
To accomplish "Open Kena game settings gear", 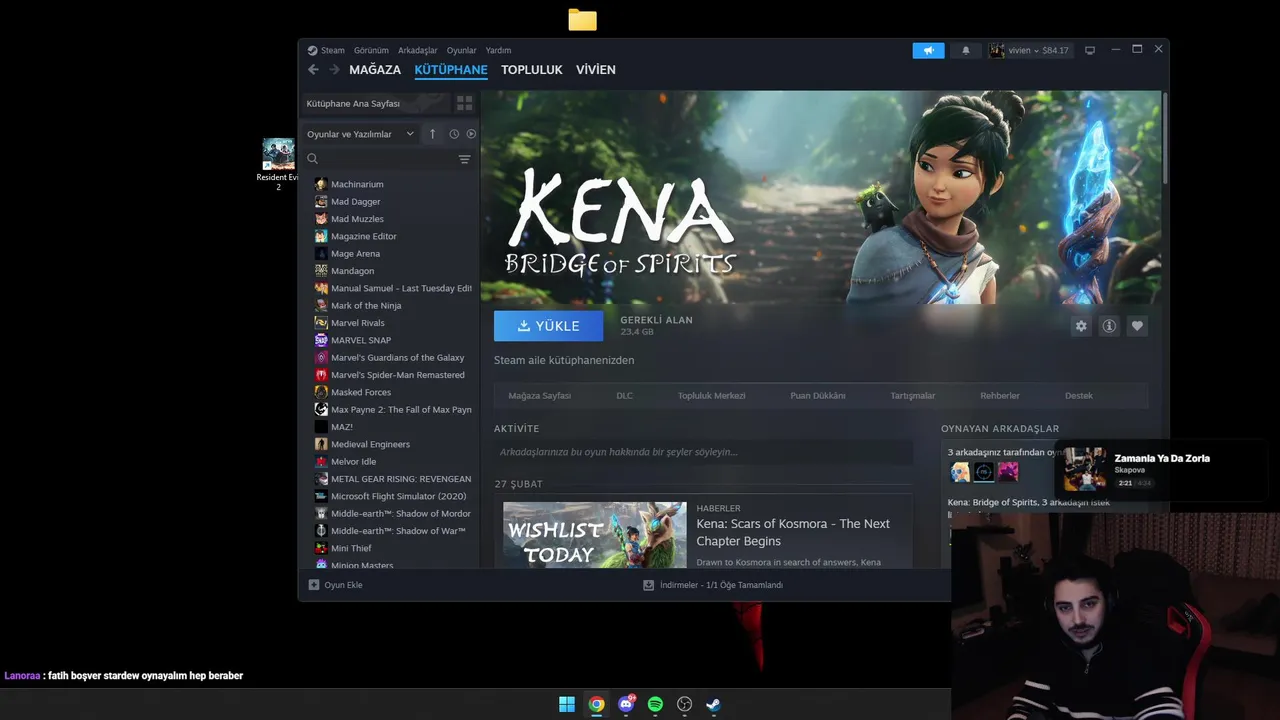I will (1081, 326).
